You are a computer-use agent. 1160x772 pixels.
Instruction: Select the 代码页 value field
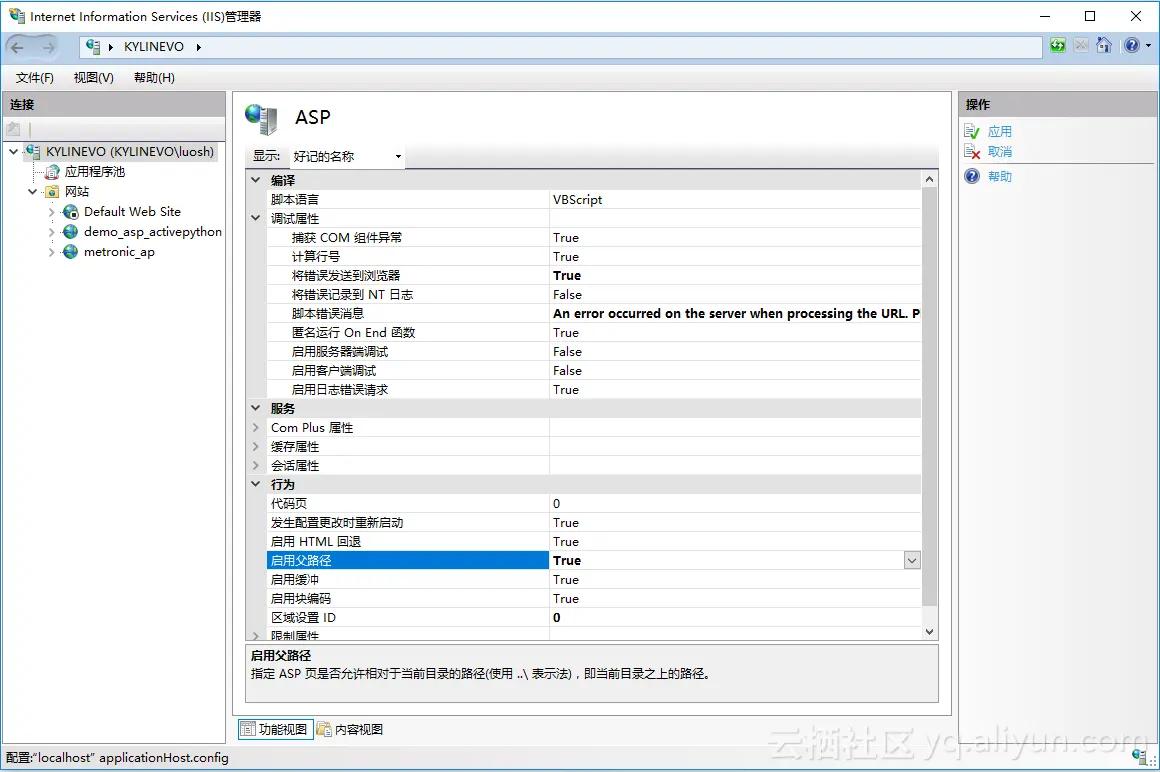[x=735, y=504]
